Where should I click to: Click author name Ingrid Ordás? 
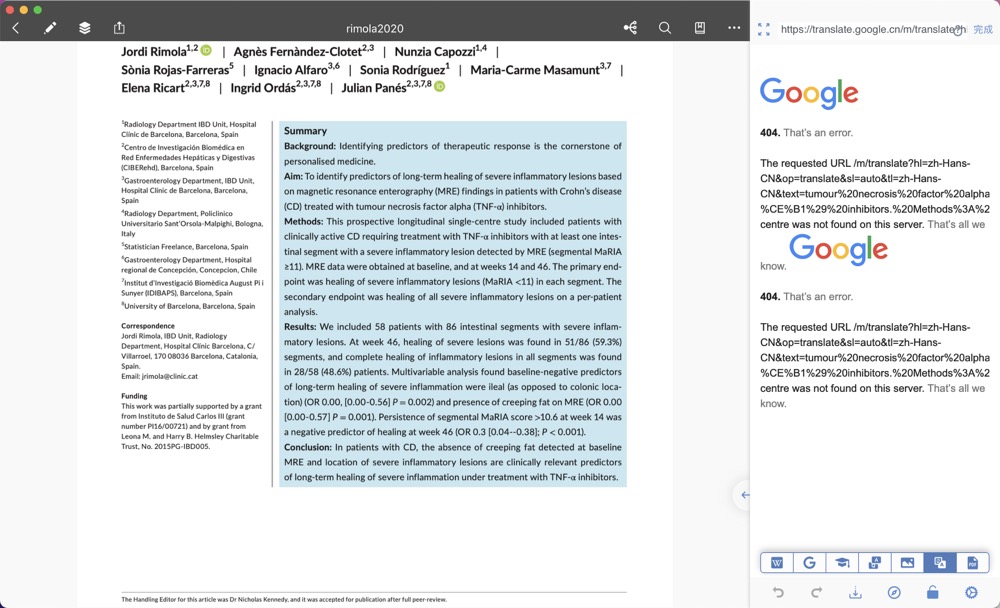click(262, 88)
